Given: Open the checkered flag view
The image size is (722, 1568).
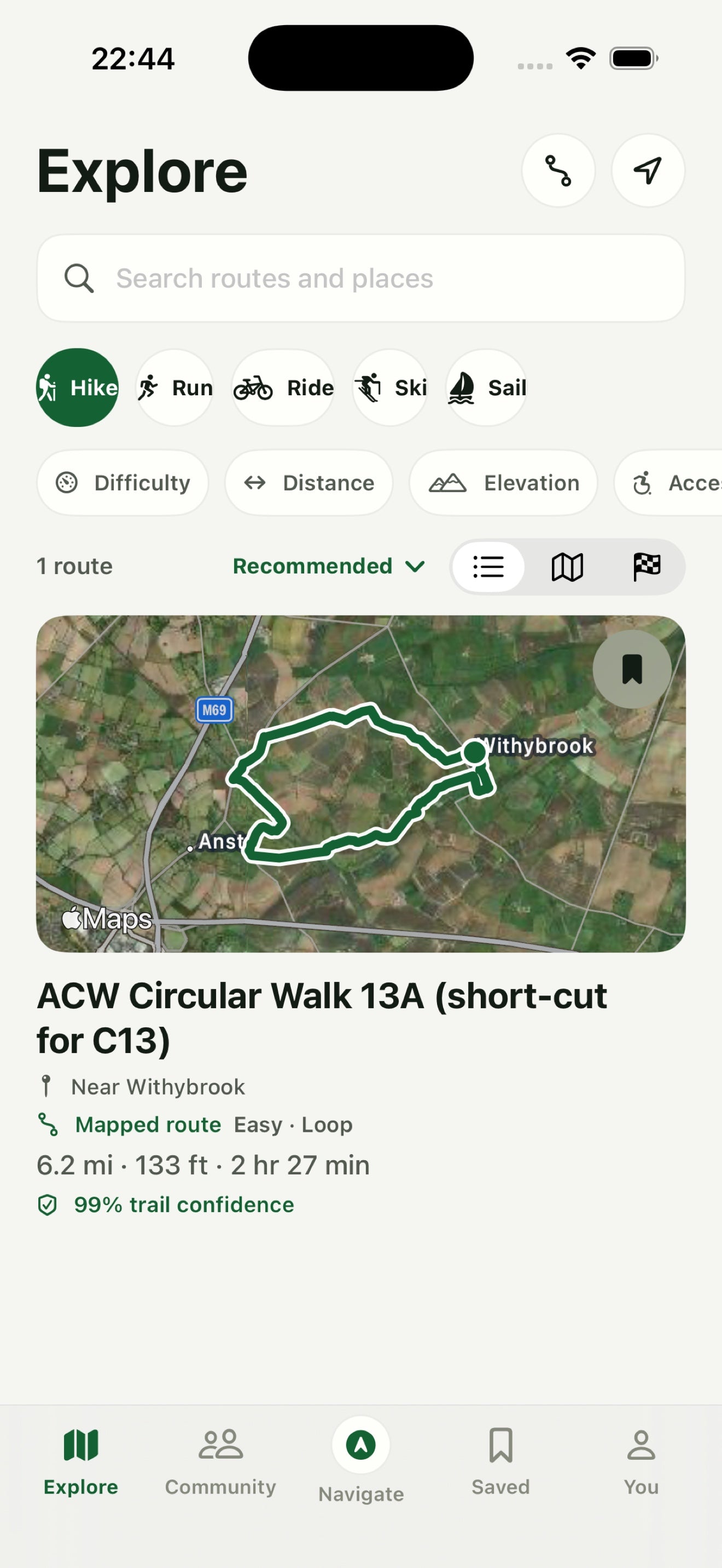Looking at the screenshot, I should tap(647, 567).
